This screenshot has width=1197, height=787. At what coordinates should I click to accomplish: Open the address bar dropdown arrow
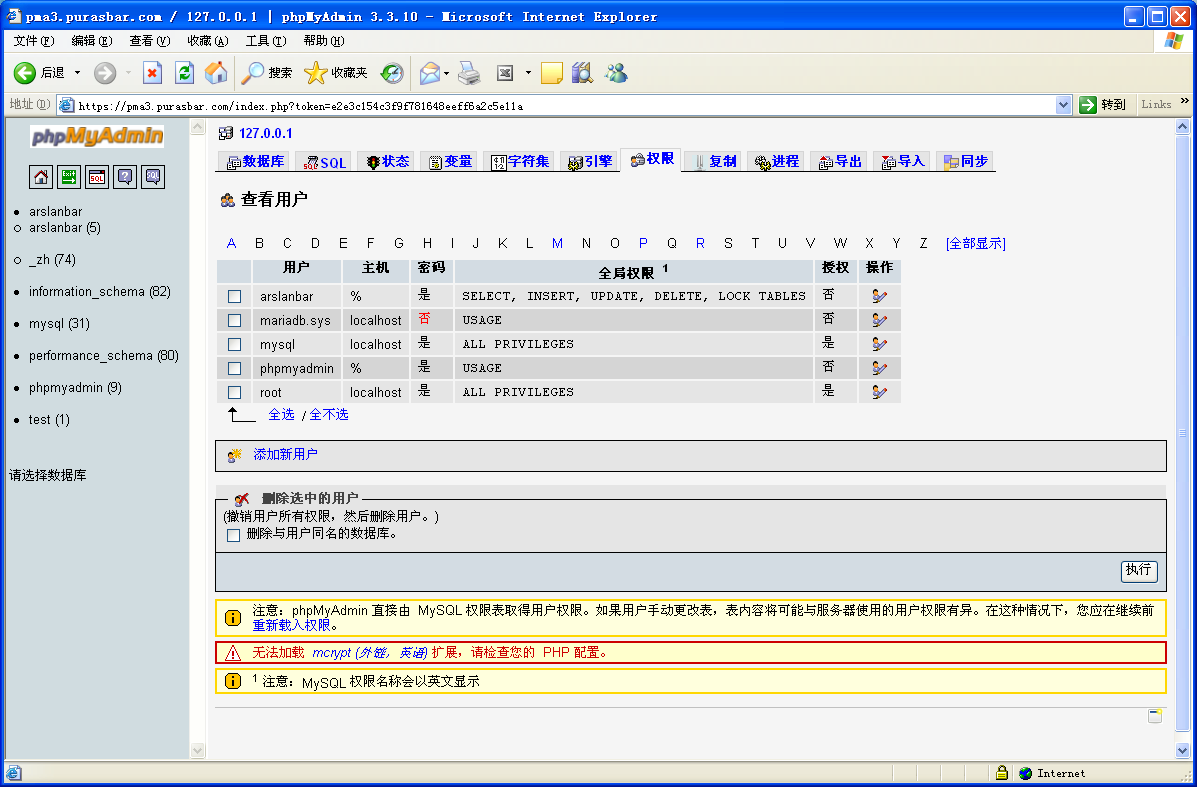tap(1063, 105)
